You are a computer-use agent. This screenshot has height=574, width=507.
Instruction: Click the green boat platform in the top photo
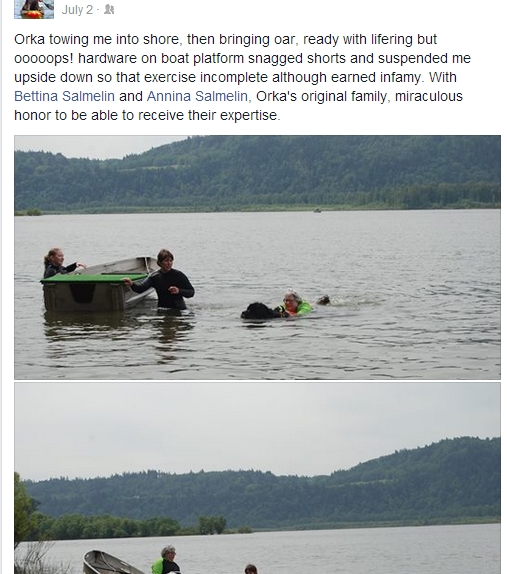coord(94,278)
